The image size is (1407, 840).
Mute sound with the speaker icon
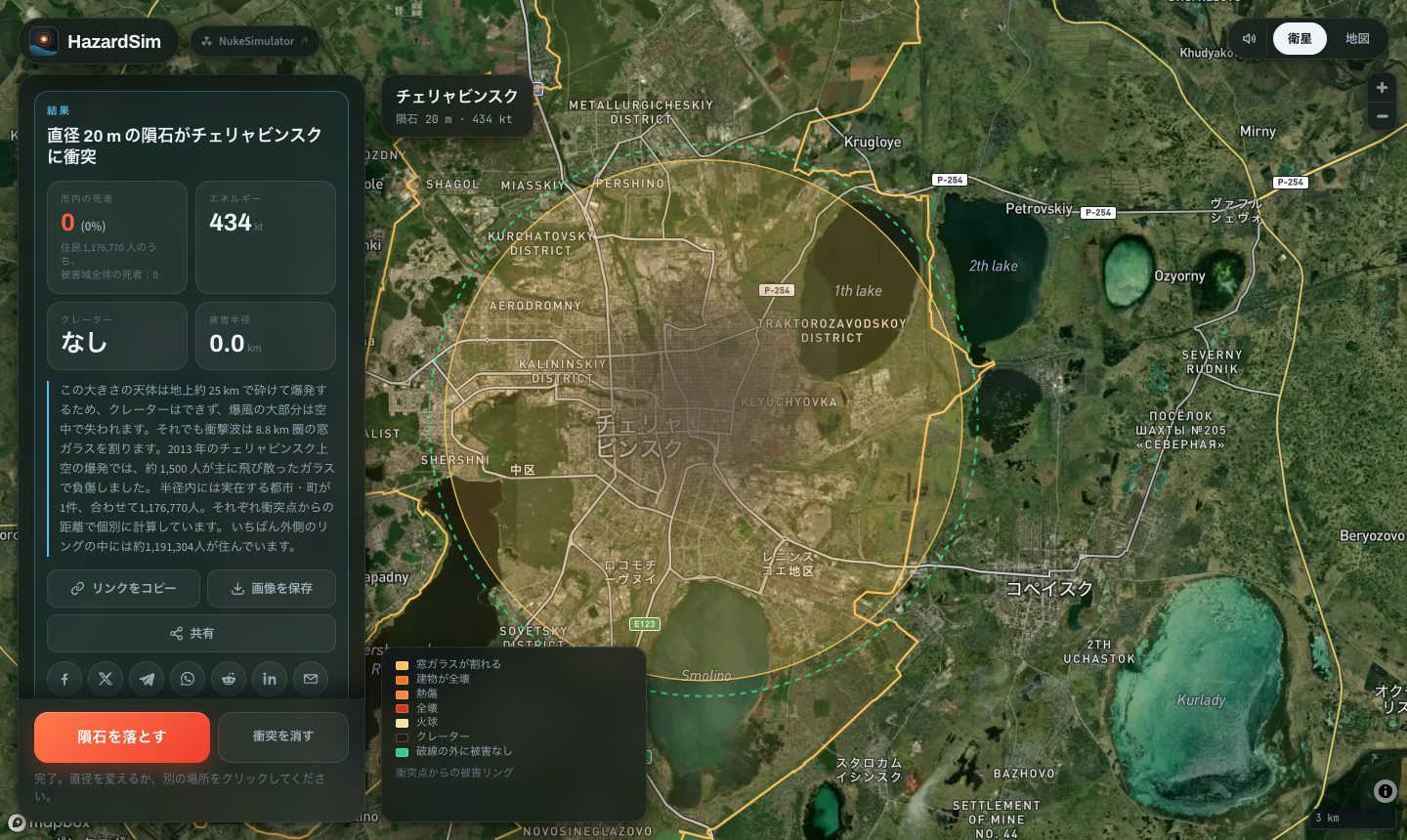click(1249, 39)
